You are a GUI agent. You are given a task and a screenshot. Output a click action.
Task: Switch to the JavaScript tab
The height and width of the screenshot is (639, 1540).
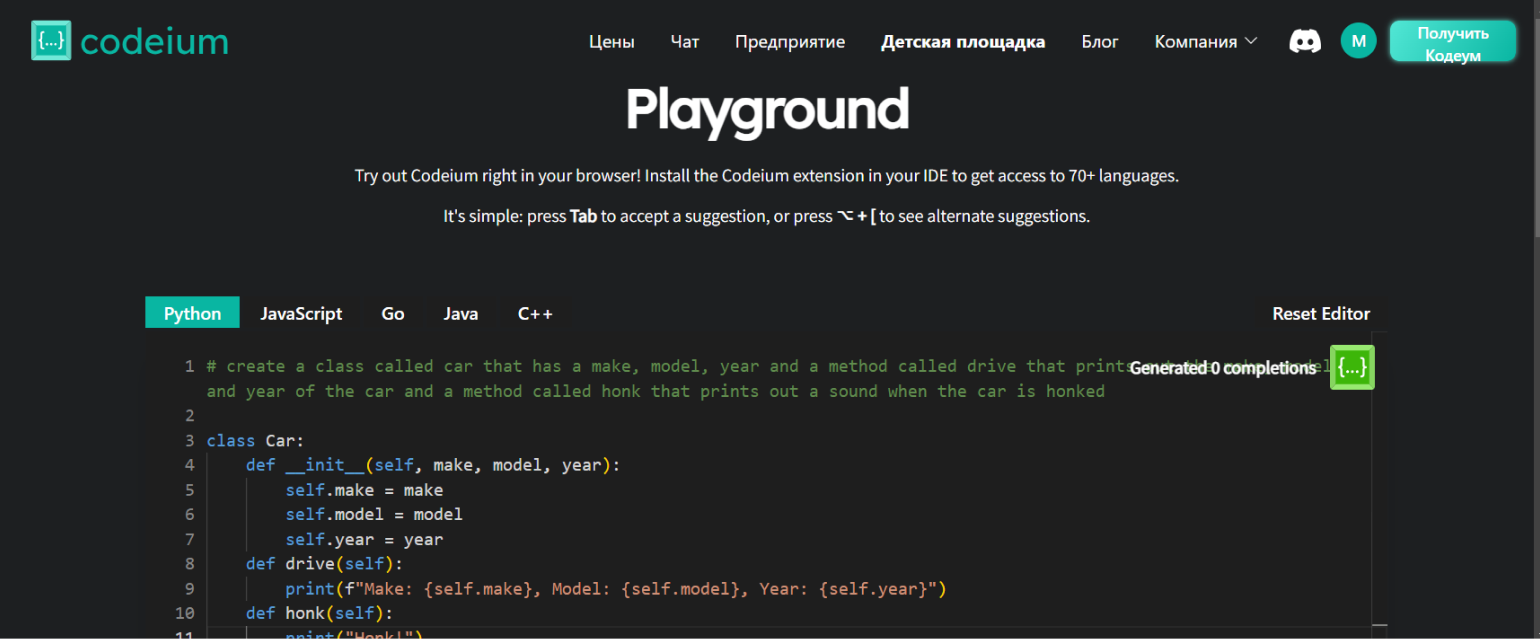coord(301,313)
